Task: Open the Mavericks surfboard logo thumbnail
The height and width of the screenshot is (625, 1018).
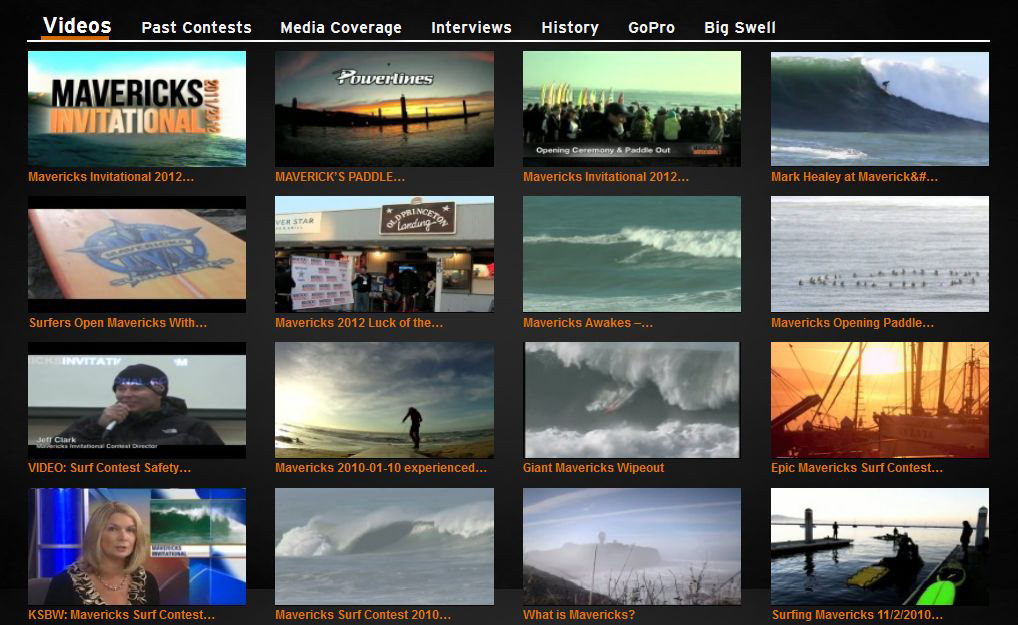Action: (x=137, y=254)
